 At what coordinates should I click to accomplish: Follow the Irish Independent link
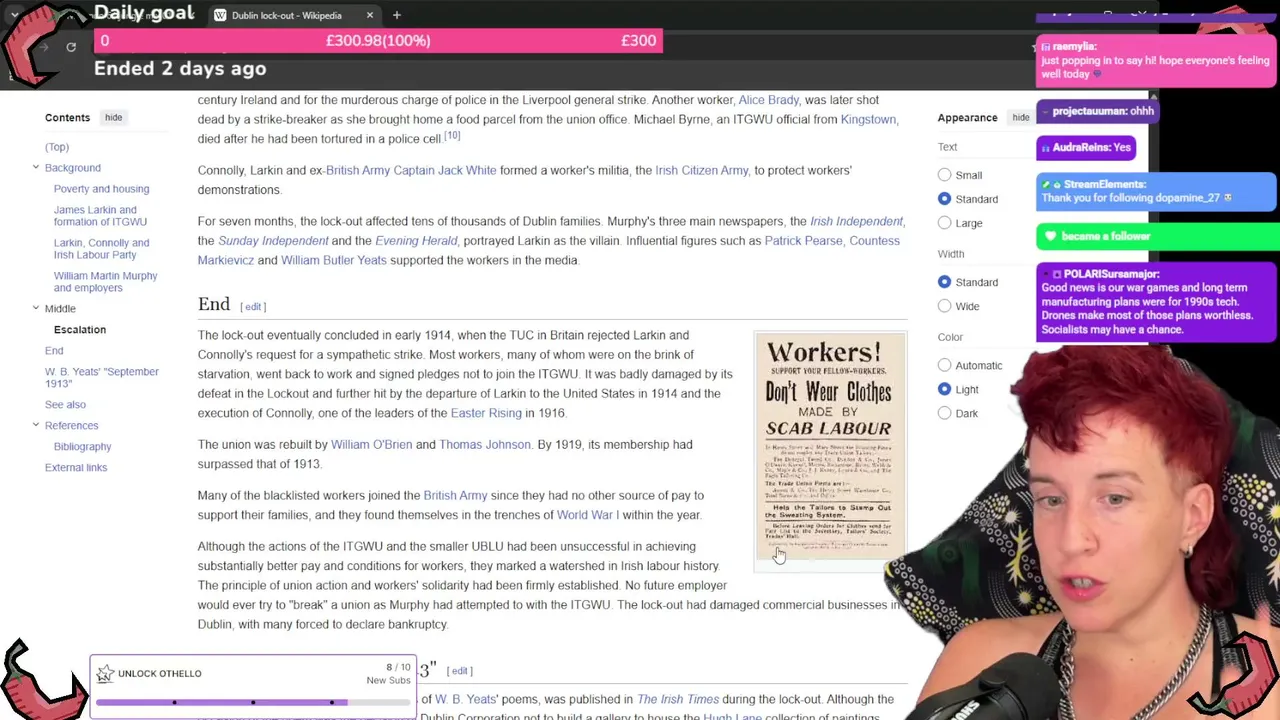point(856,221)
